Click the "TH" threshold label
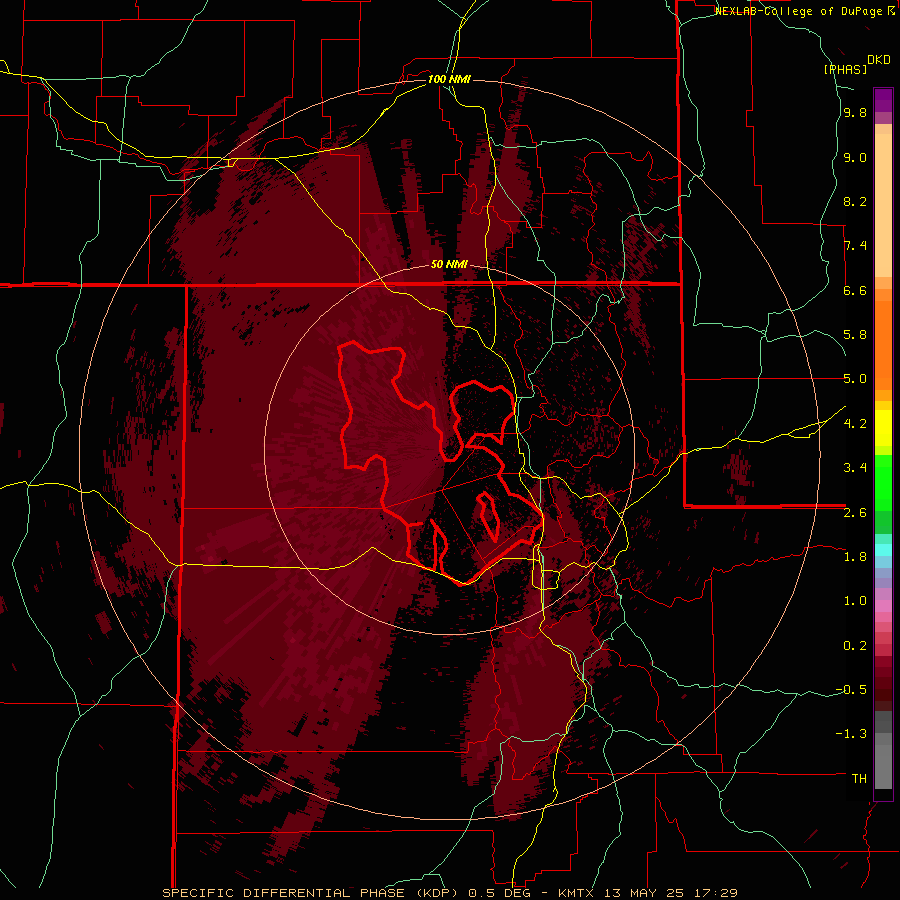The width and height of the screenshot is (900, 900). point(859,779)
